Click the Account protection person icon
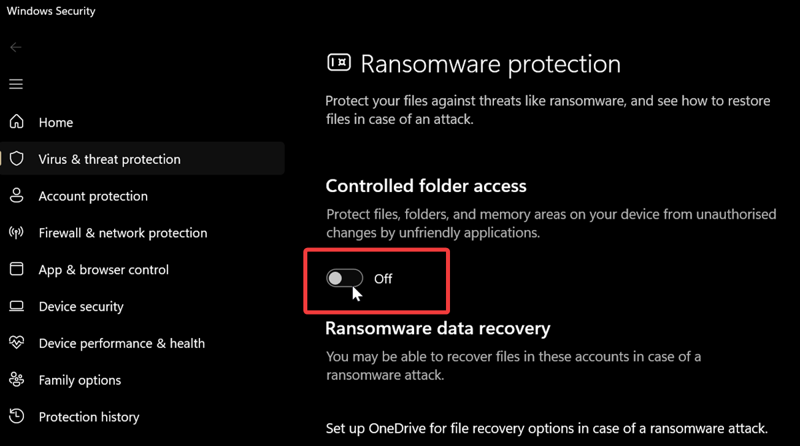The width and height of the screenshot is (800, 446). (16, 196)
